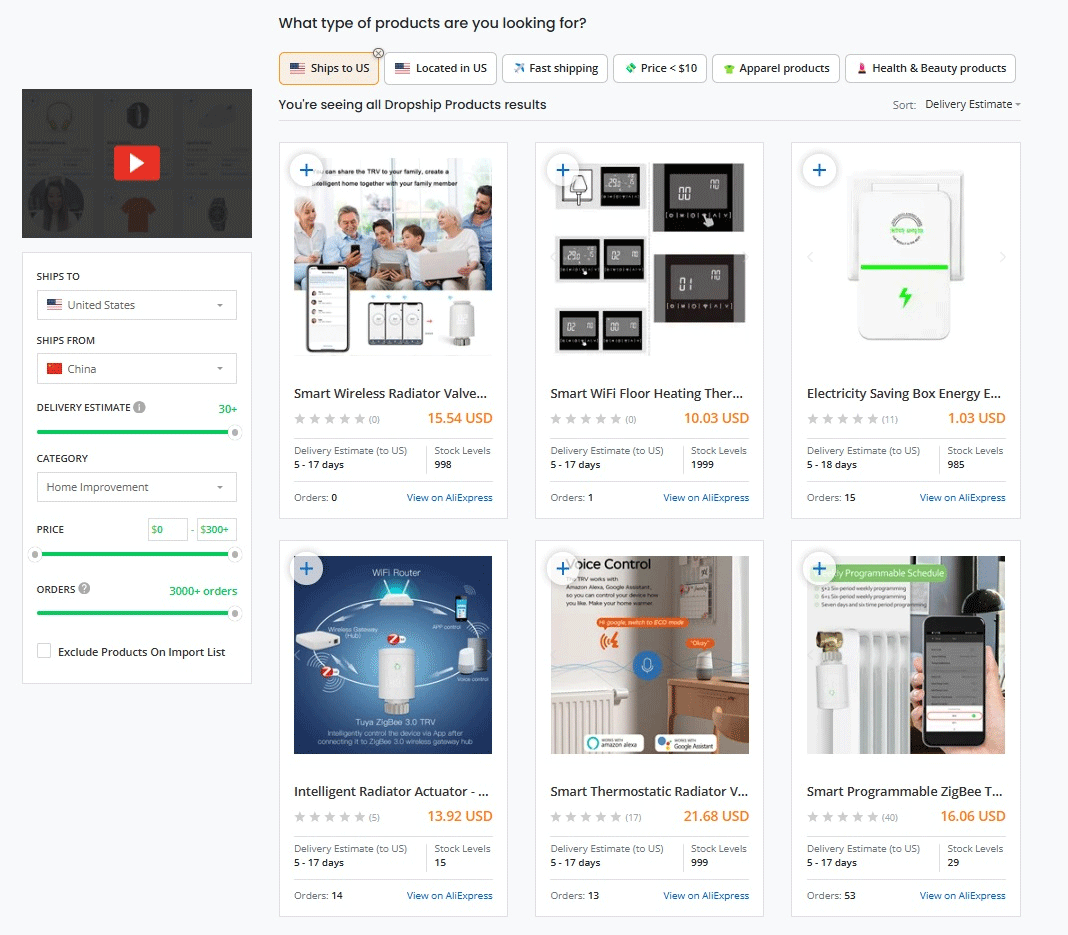Open the Home Improvement category dropdown
The image size is (1068, 935).
136,487
